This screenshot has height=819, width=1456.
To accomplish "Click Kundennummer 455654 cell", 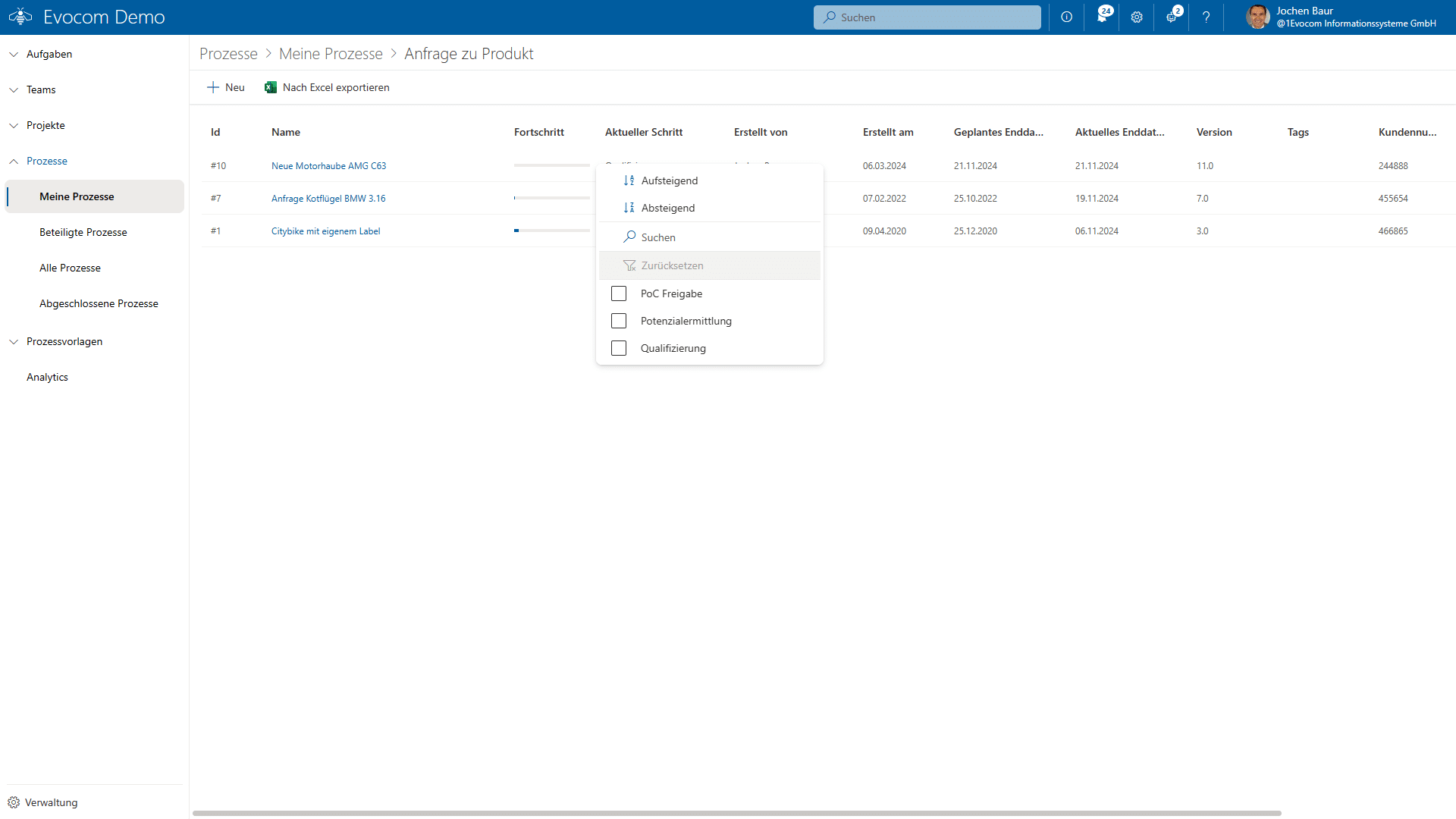I will pos(1392,198).
